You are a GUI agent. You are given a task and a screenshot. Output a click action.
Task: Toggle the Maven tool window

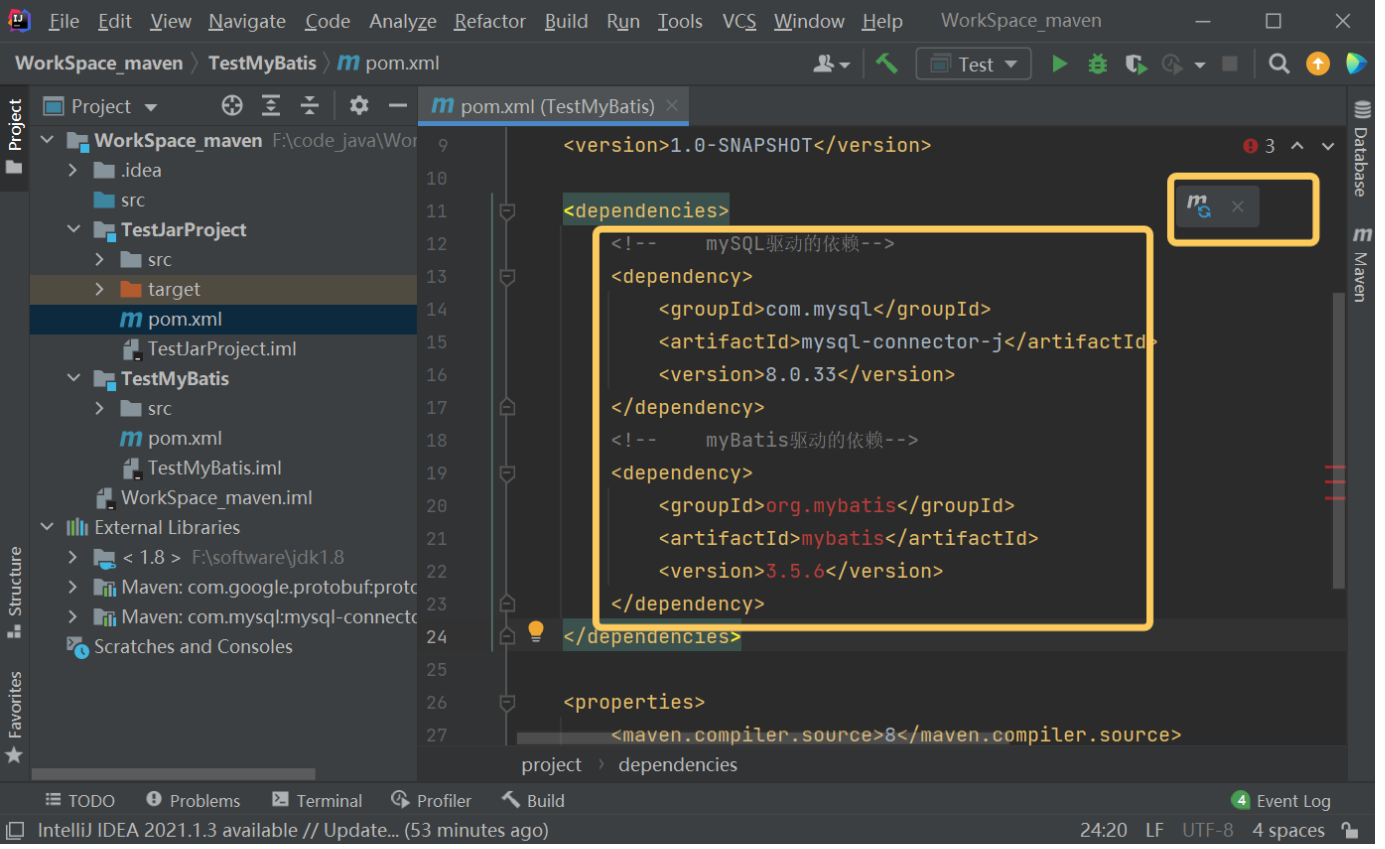[x=1362, y=264]
